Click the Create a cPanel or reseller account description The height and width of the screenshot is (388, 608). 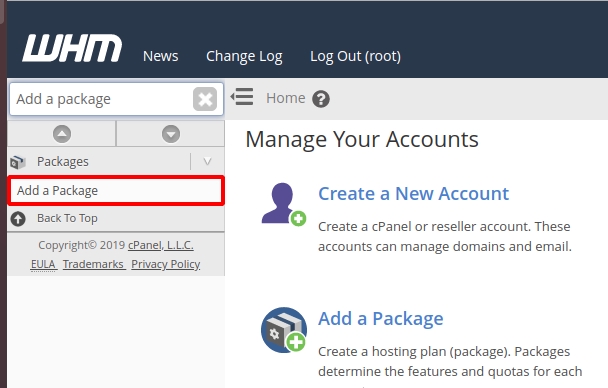[x=445, y=236]
